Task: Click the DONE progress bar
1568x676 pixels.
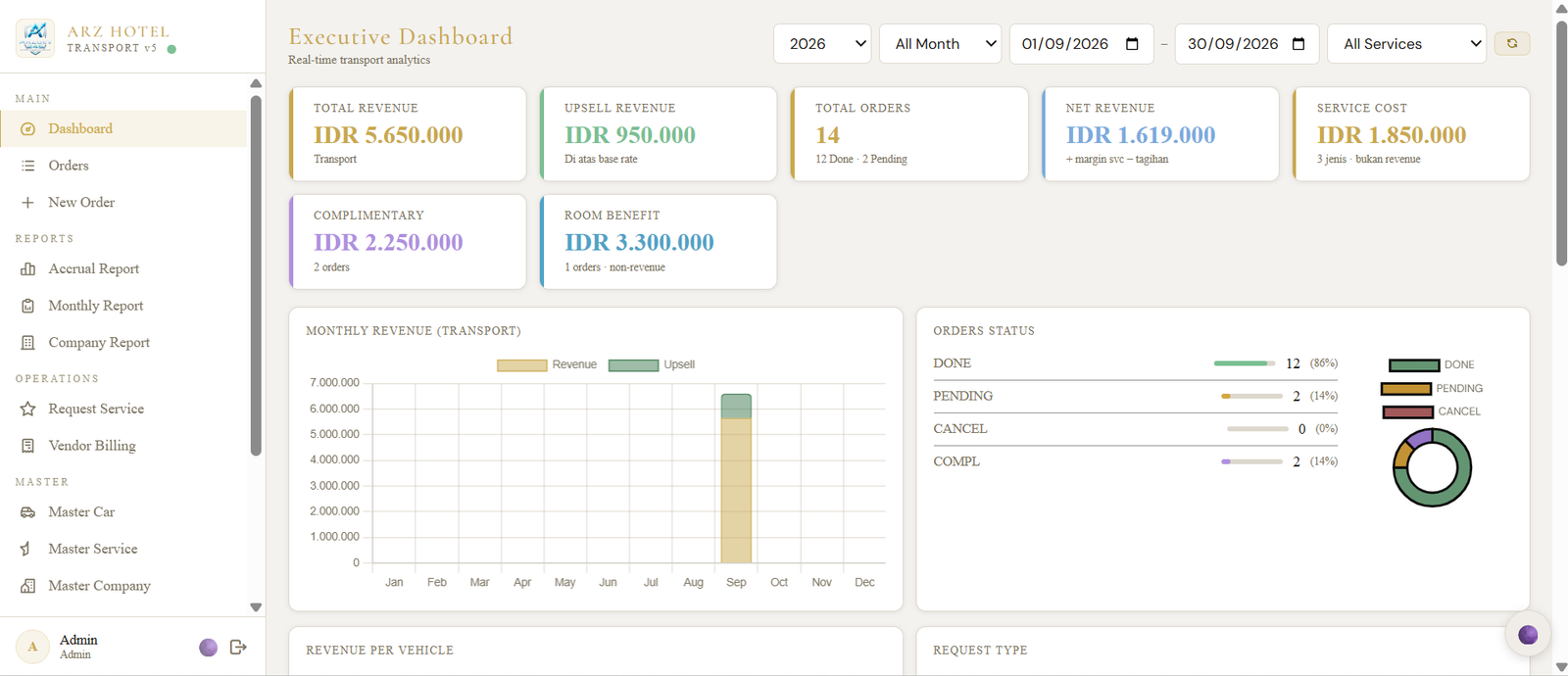Action: (x=1245, y=363)
